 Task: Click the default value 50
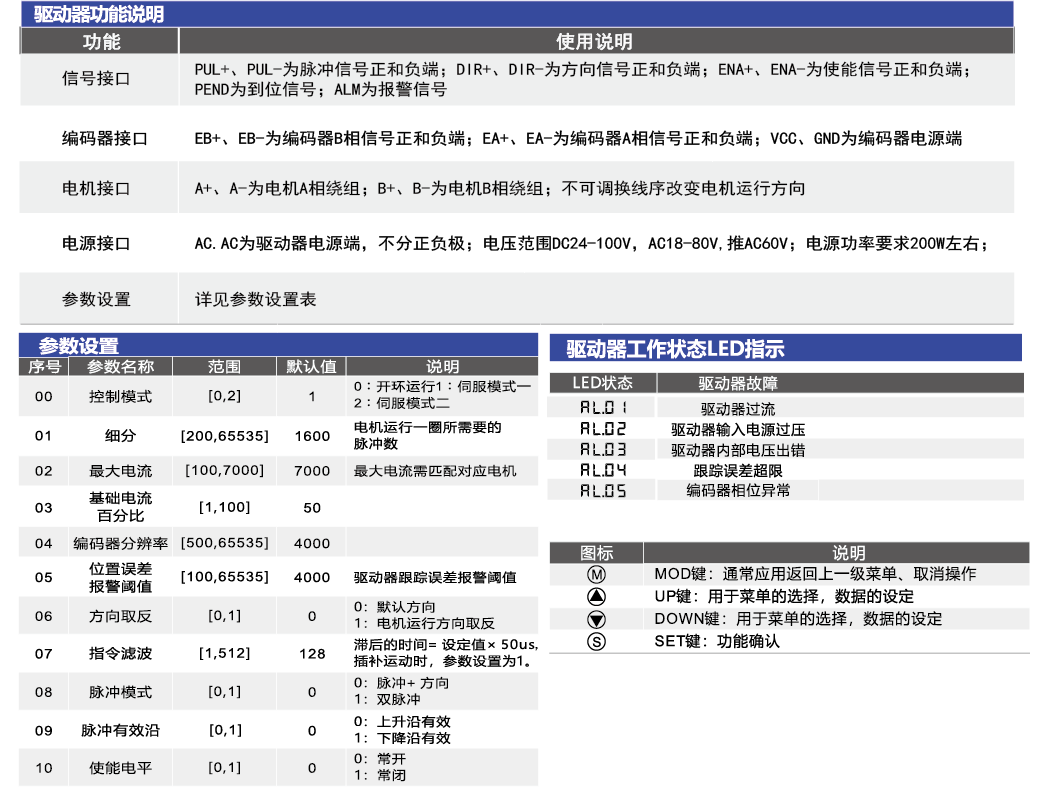(312, 508)
